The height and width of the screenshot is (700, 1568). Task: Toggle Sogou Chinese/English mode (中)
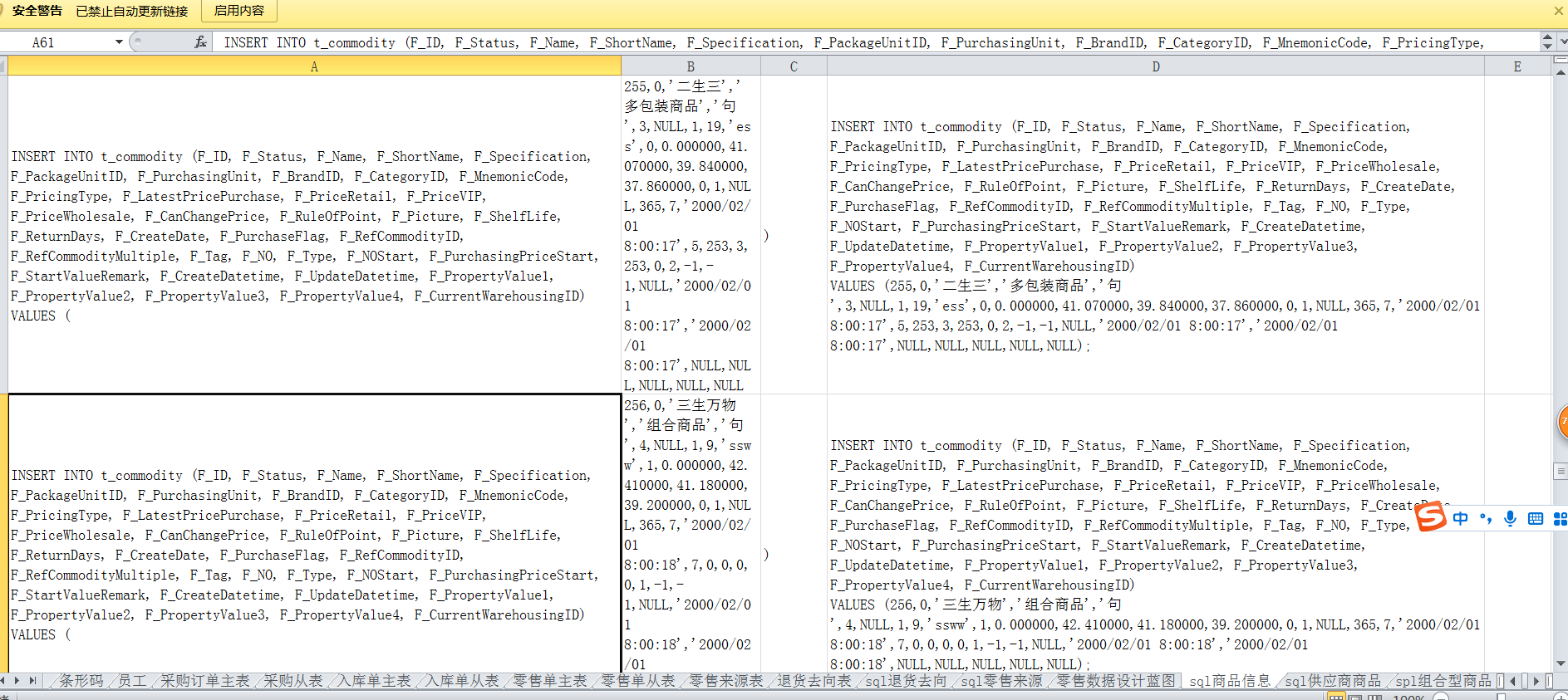(1460, 519)
